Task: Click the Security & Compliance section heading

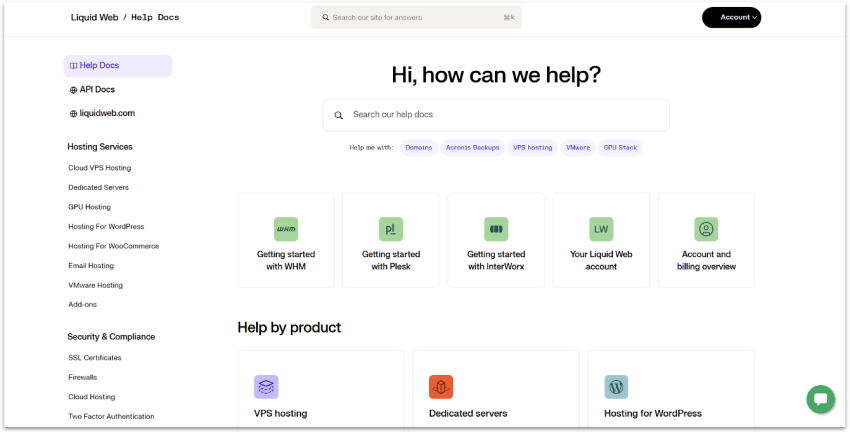Action: (x=111, y=337)
